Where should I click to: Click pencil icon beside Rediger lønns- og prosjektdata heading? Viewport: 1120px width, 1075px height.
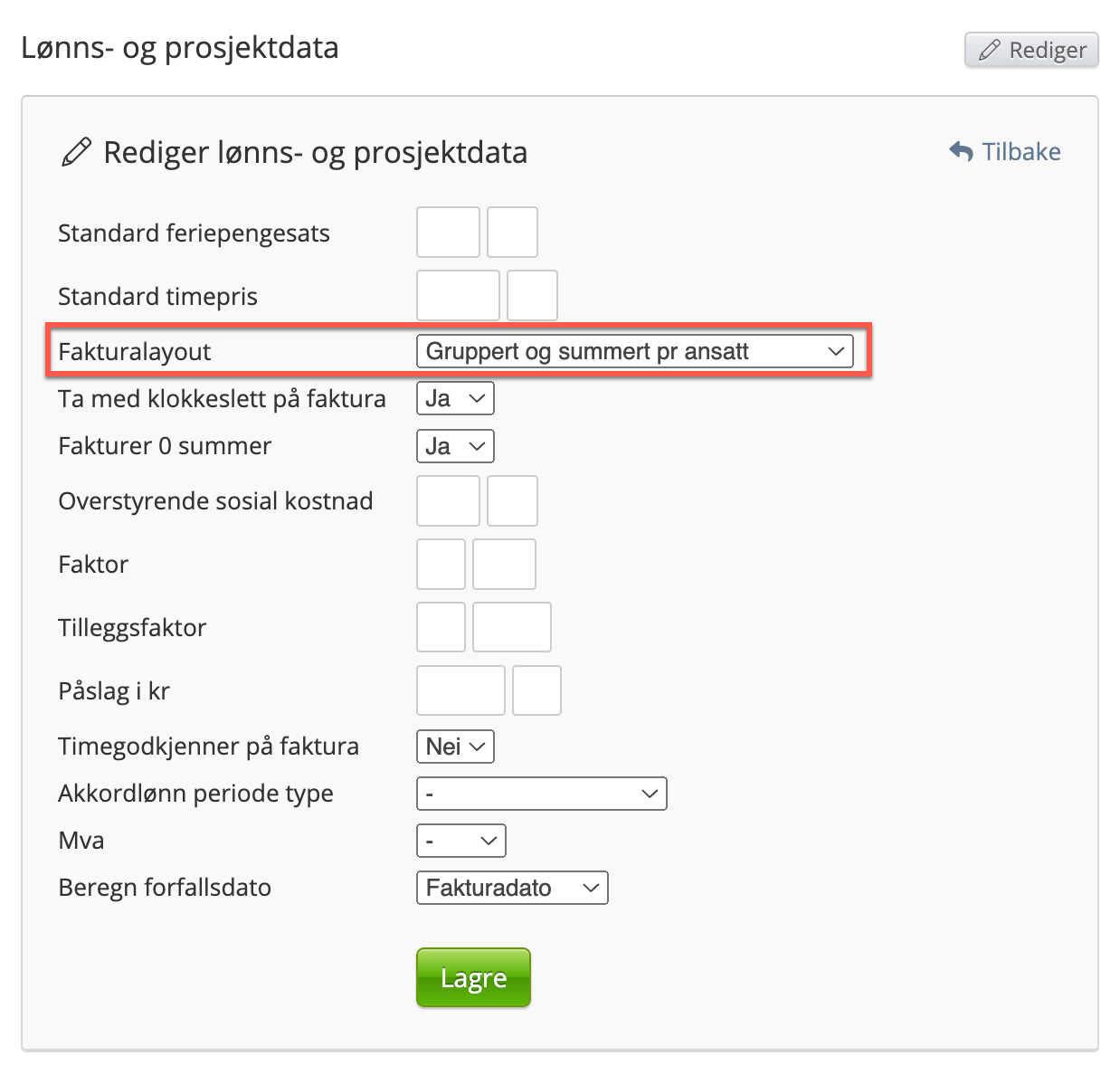(76, 152)
